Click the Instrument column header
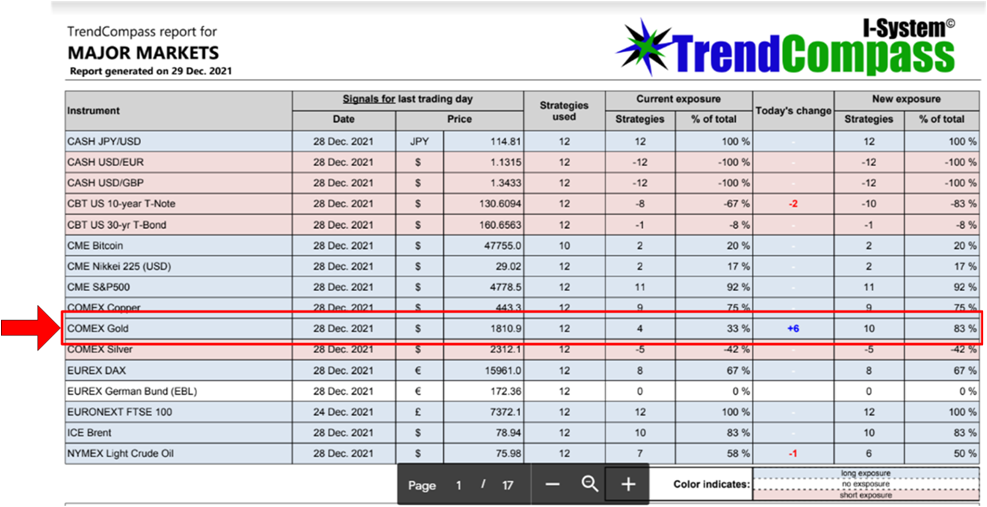 tap(178, 111)
